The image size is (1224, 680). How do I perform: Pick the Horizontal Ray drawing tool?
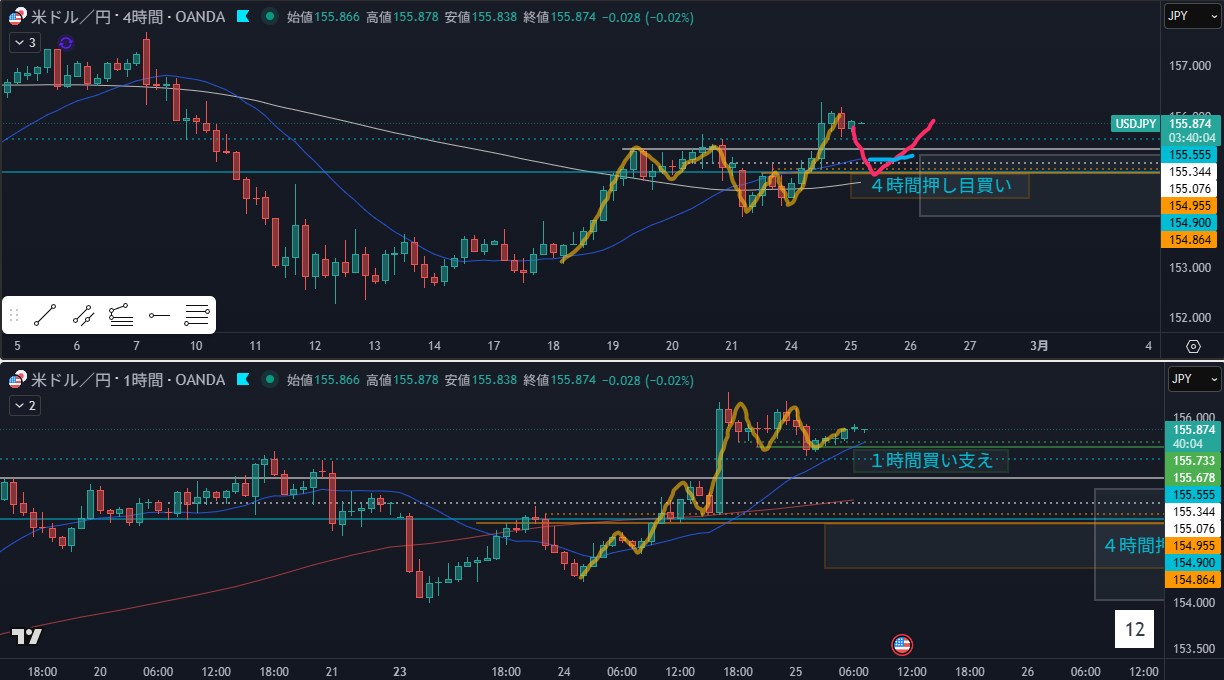(159, 315)
